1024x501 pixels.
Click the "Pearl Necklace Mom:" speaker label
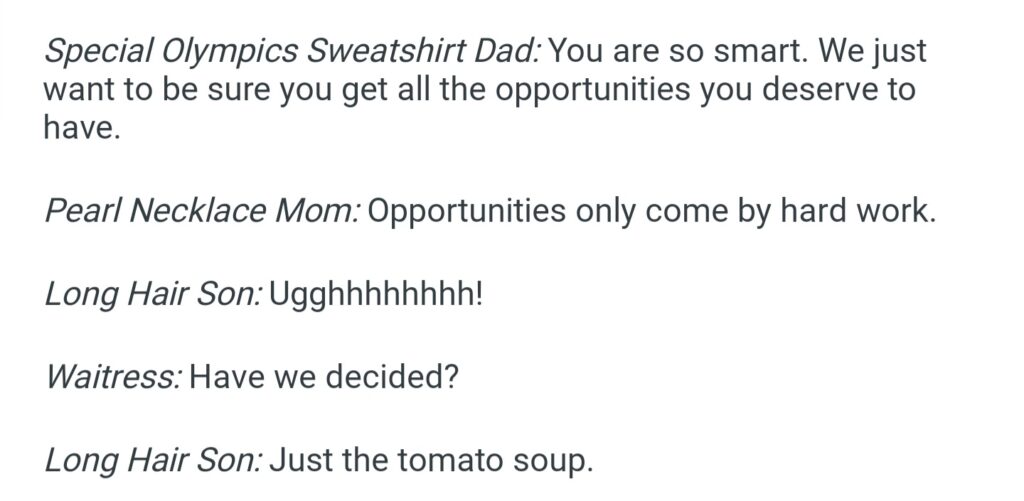(x=202, y=212)
